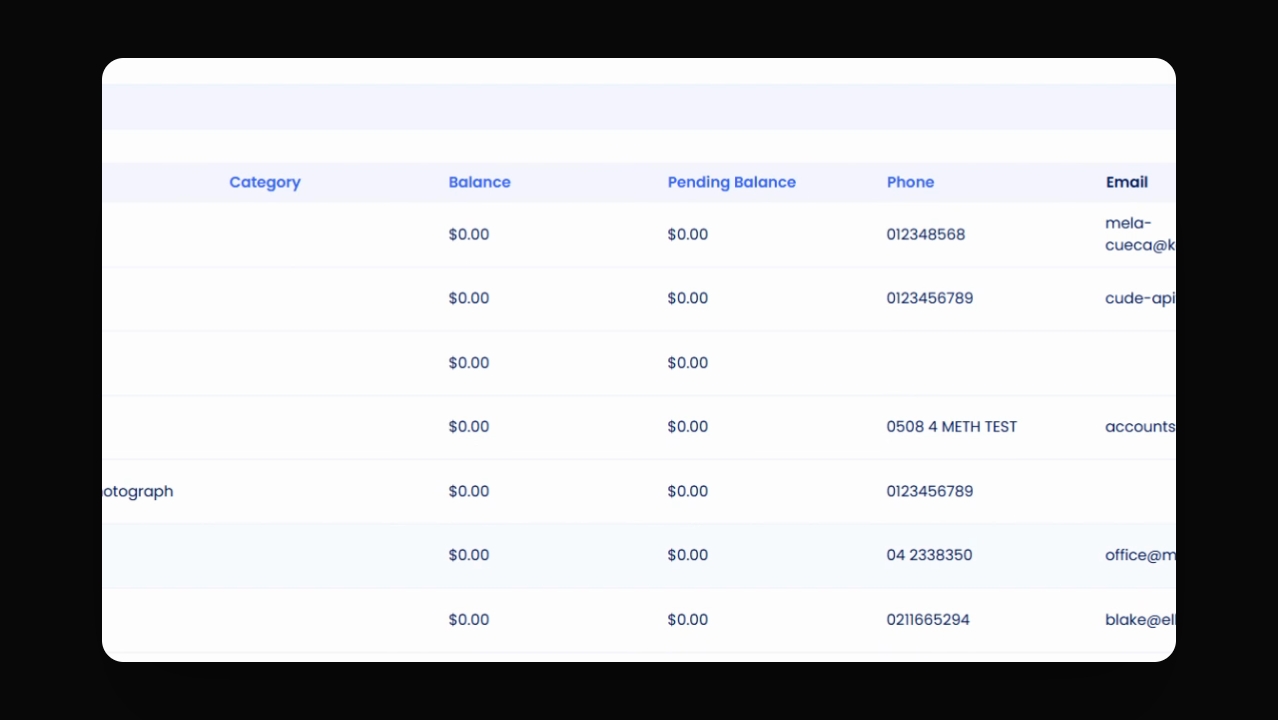Click Pending Balance $0.00 in the 0211665294 row
The image size is (1278, 720).
pyautogui.click(x=687, y=619)
